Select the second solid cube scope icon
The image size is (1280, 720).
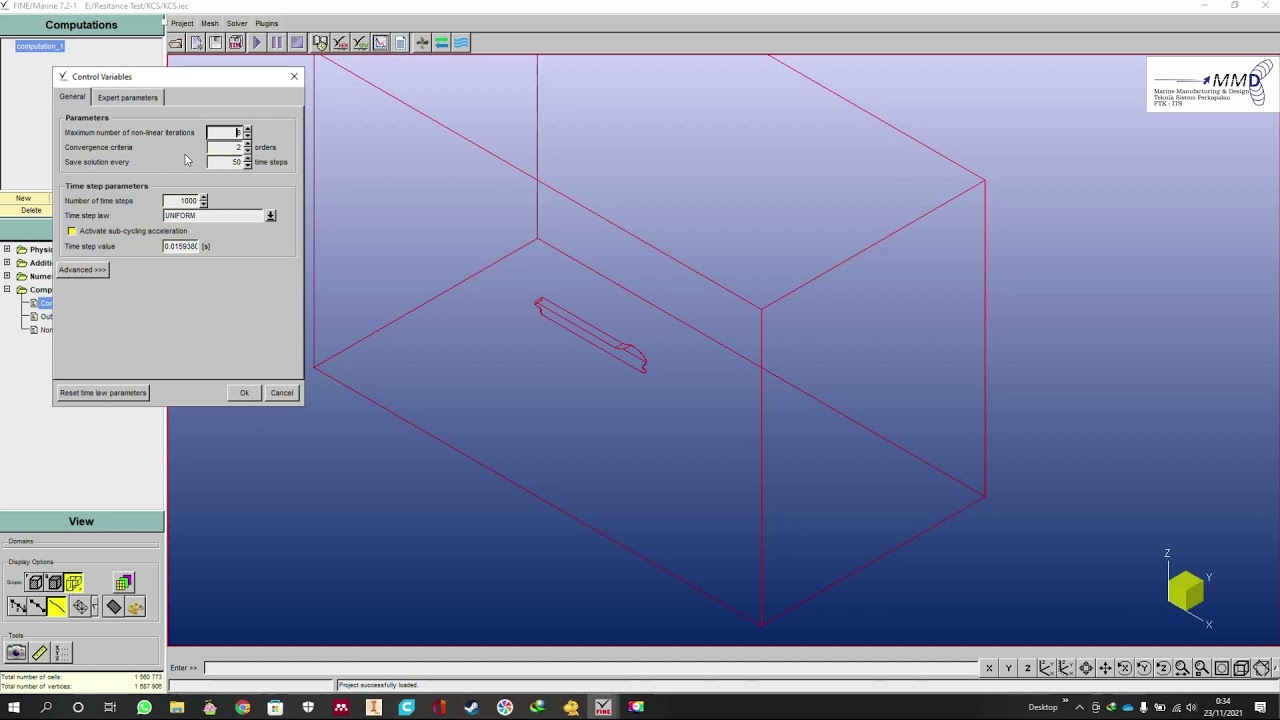point(54,582)
